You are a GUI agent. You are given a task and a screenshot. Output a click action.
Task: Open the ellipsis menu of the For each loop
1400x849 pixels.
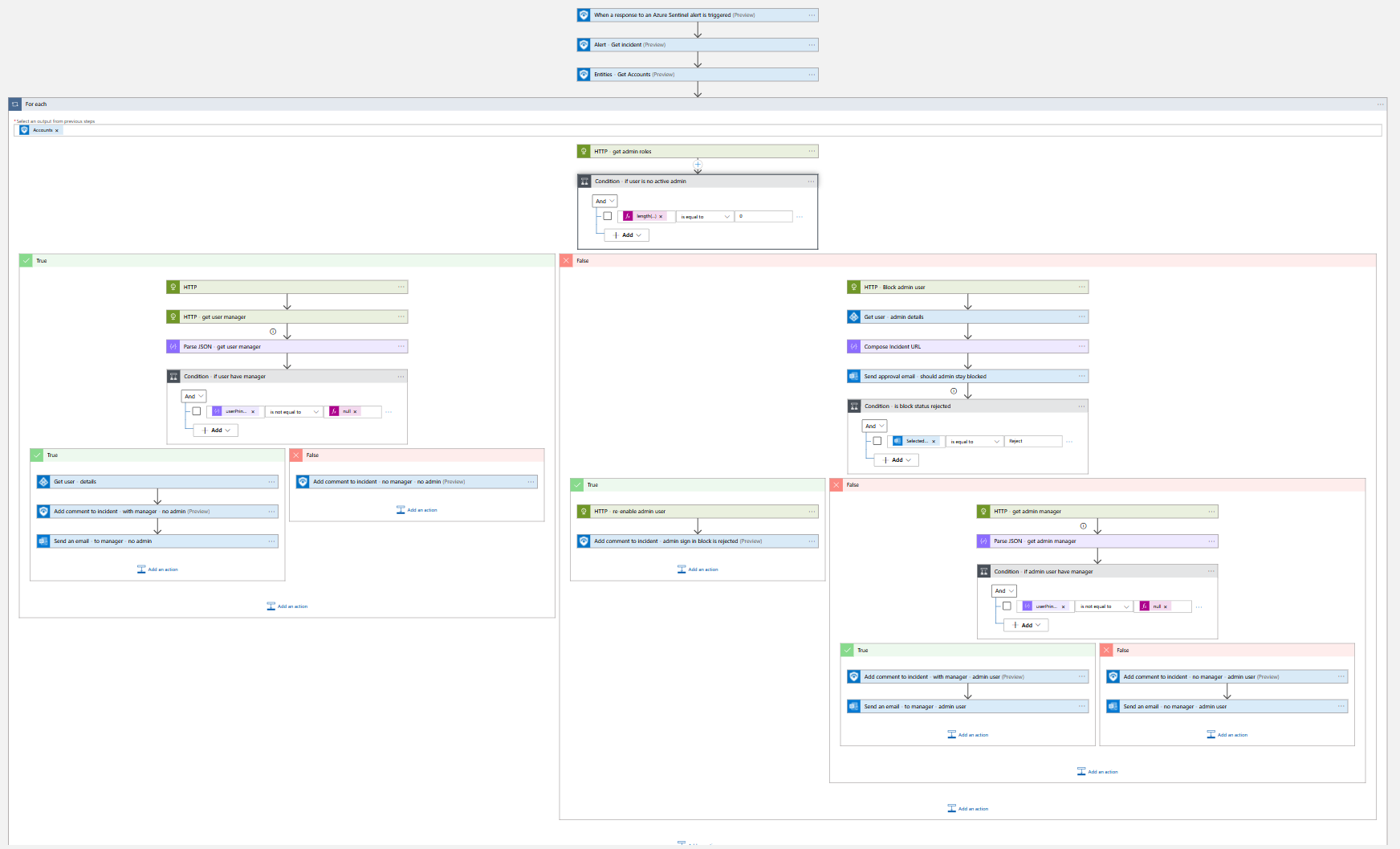[x=1381, y=104]
